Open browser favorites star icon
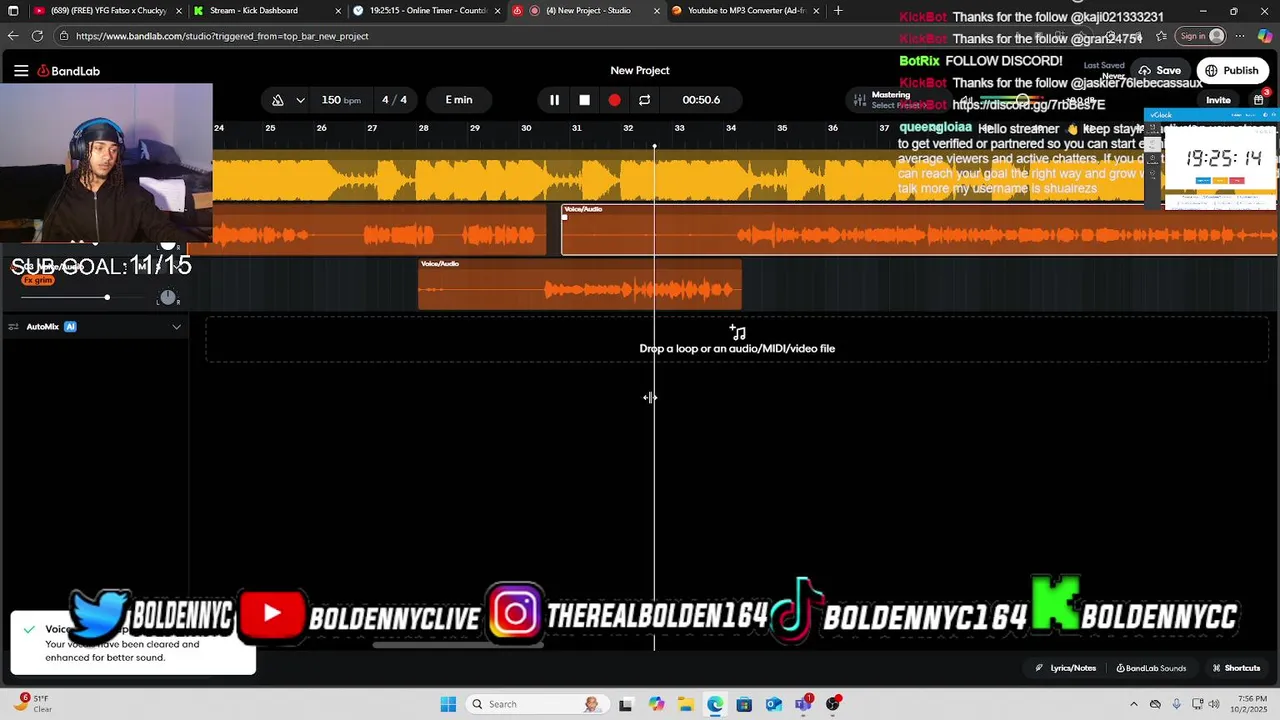1280x720 pixels. [1160, 36]
